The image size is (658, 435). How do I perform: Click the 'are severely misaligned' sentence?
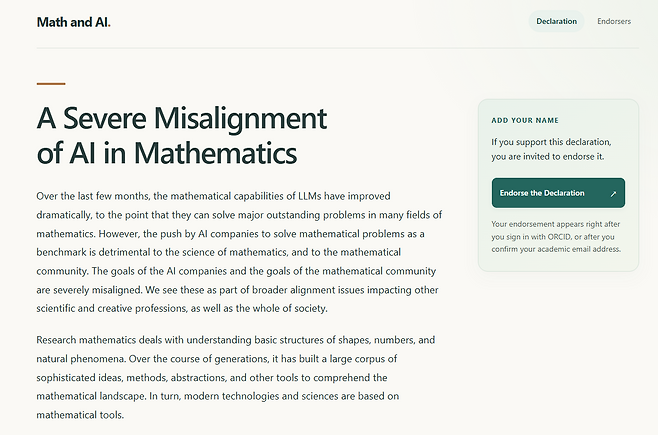[x=89, y=290]
